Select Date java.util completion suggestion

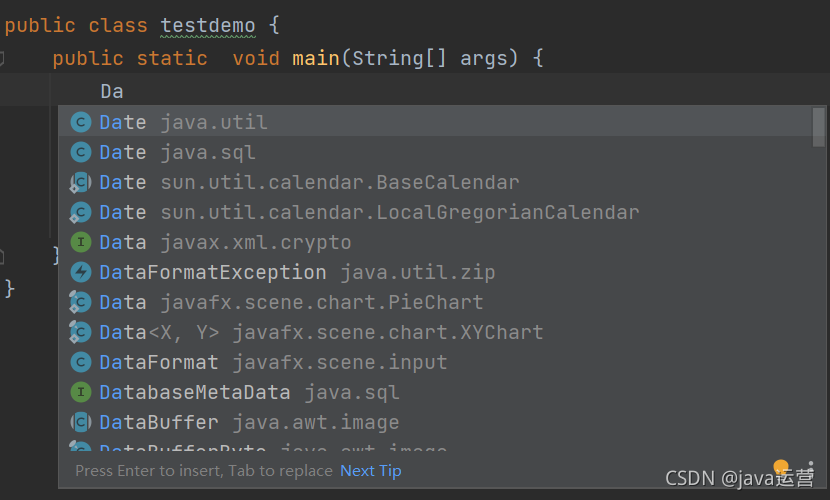(x=434, y=122)
